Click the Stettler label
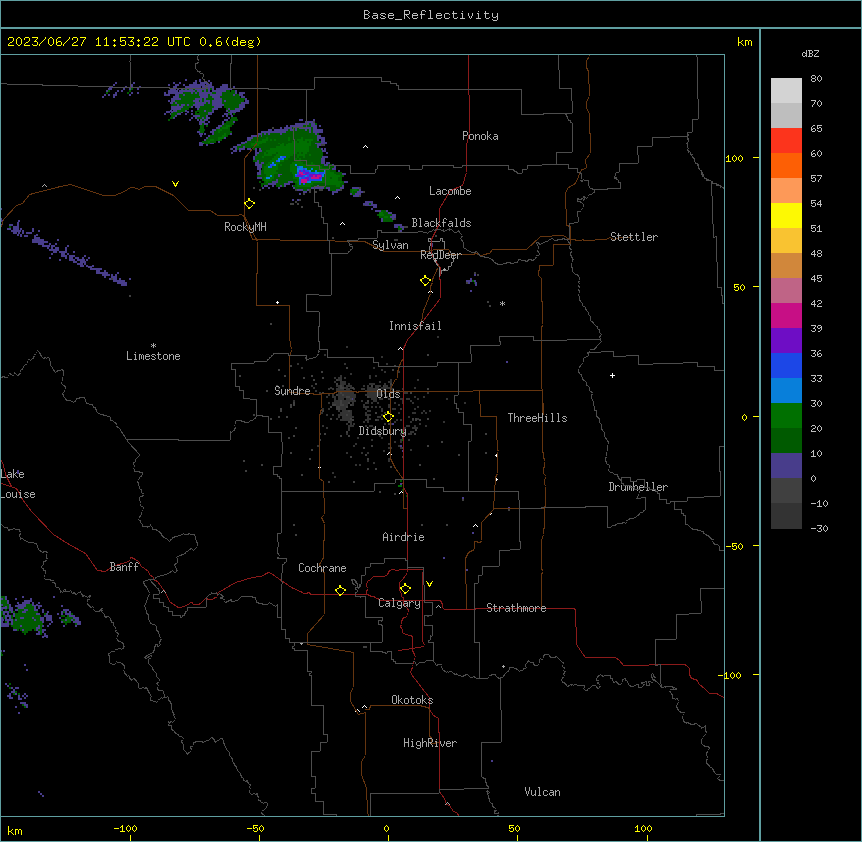This screenshot has height=842, width=862. (634, 237)
